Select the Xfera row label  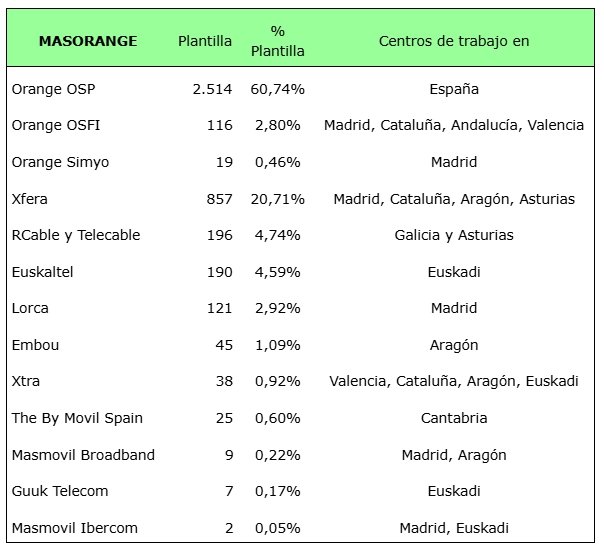(30, 199)
